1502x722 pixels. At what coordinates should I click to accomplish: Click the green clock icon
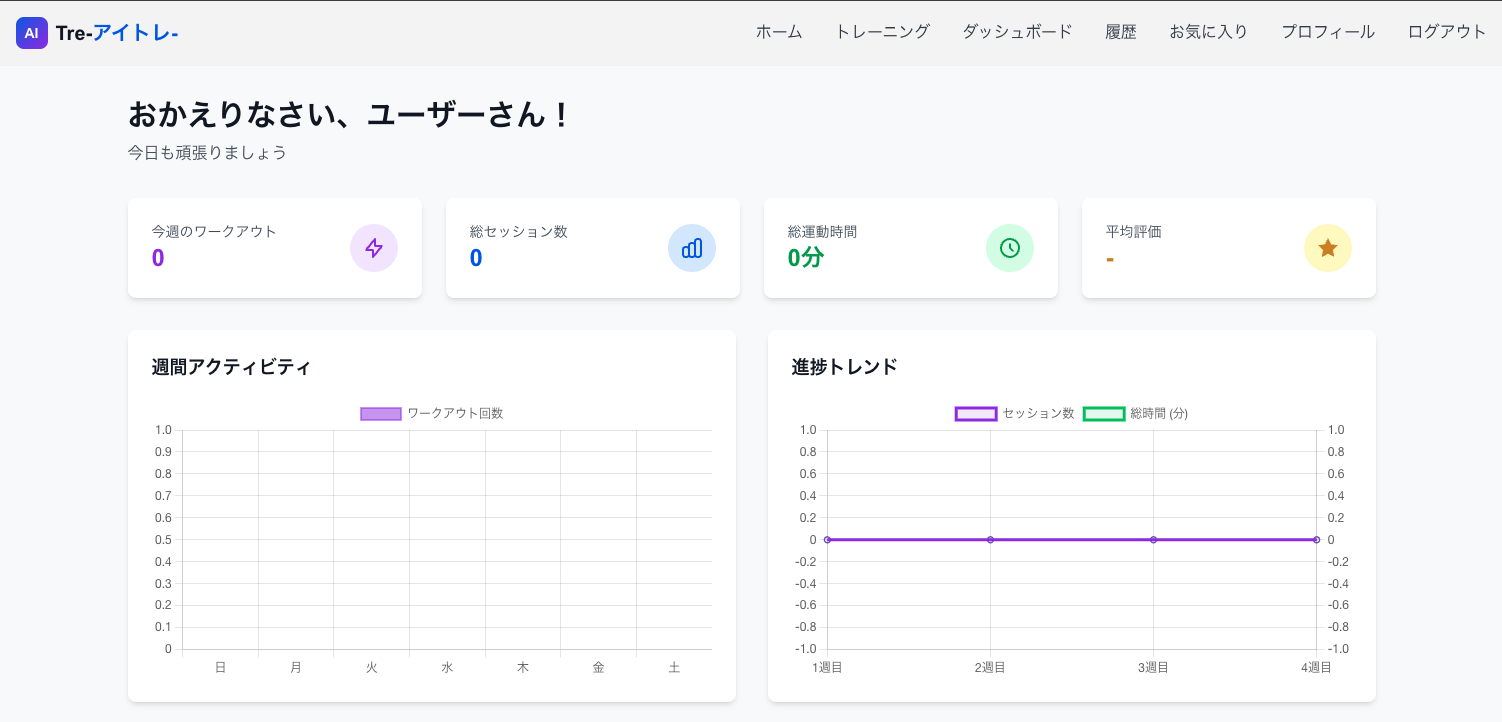point(1010,248)
